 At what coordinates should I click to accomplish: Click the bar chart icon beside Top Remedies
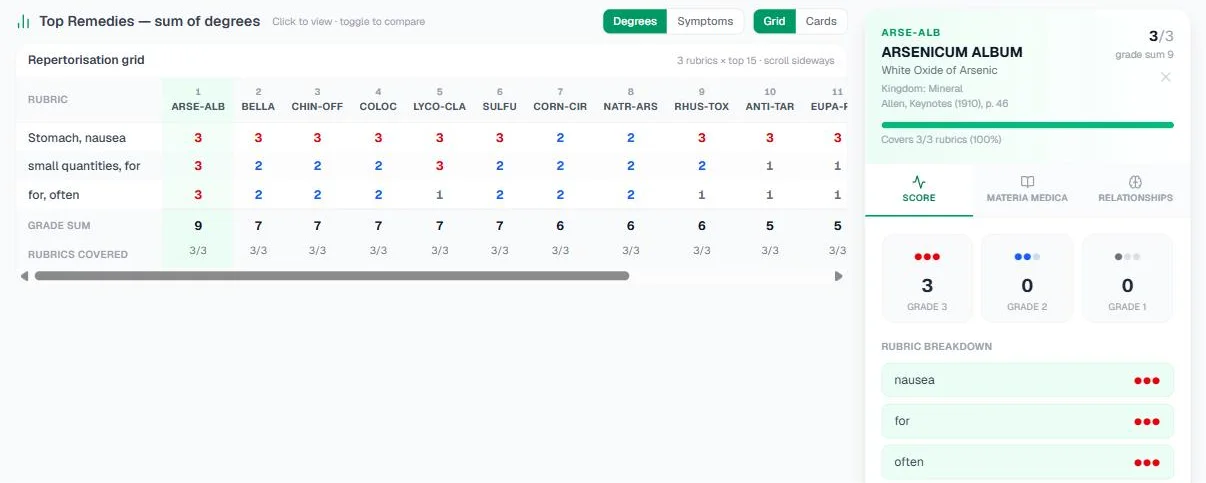click(x=23, y=21)
